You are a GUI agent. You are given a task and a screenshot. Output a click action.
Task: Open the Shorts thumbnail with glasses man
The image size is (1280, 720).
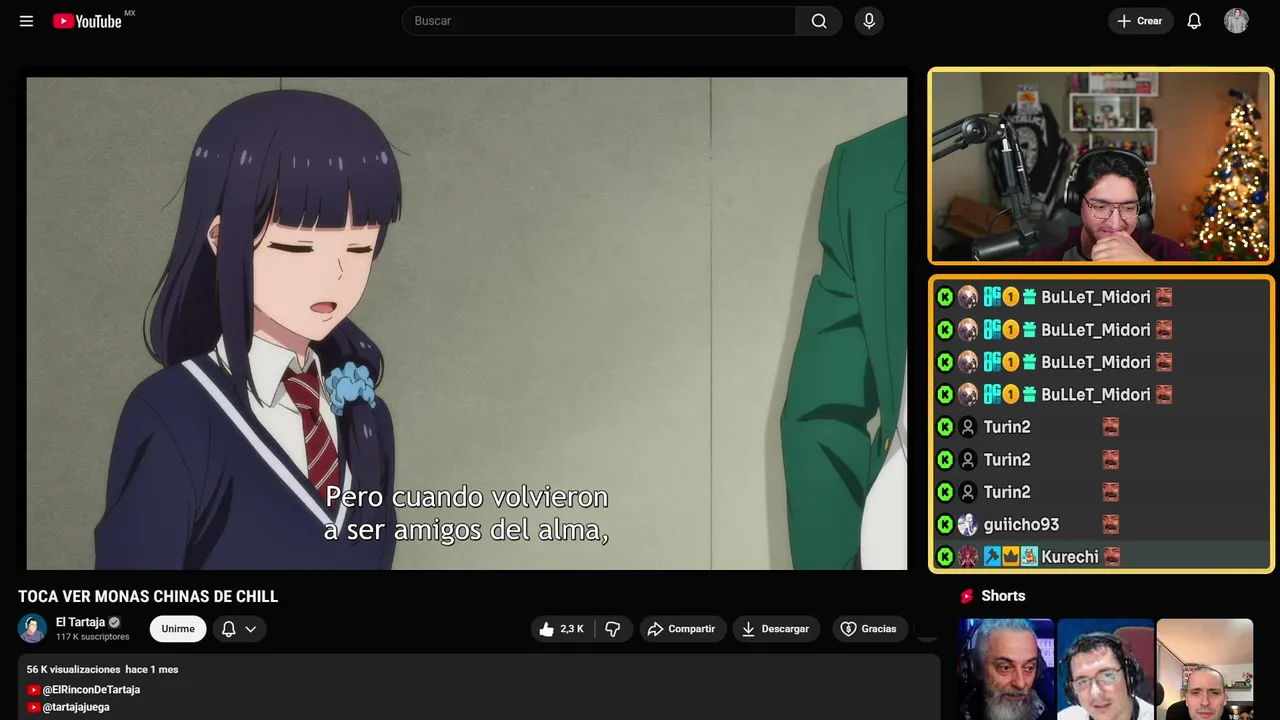coord(1105,669)
